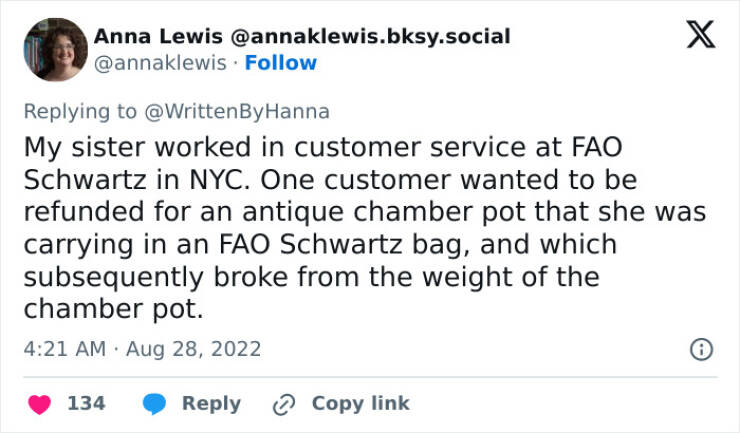740x433 pixels.
Task: Click the blue reply bubble icon
Action: [x=154, y=403]
